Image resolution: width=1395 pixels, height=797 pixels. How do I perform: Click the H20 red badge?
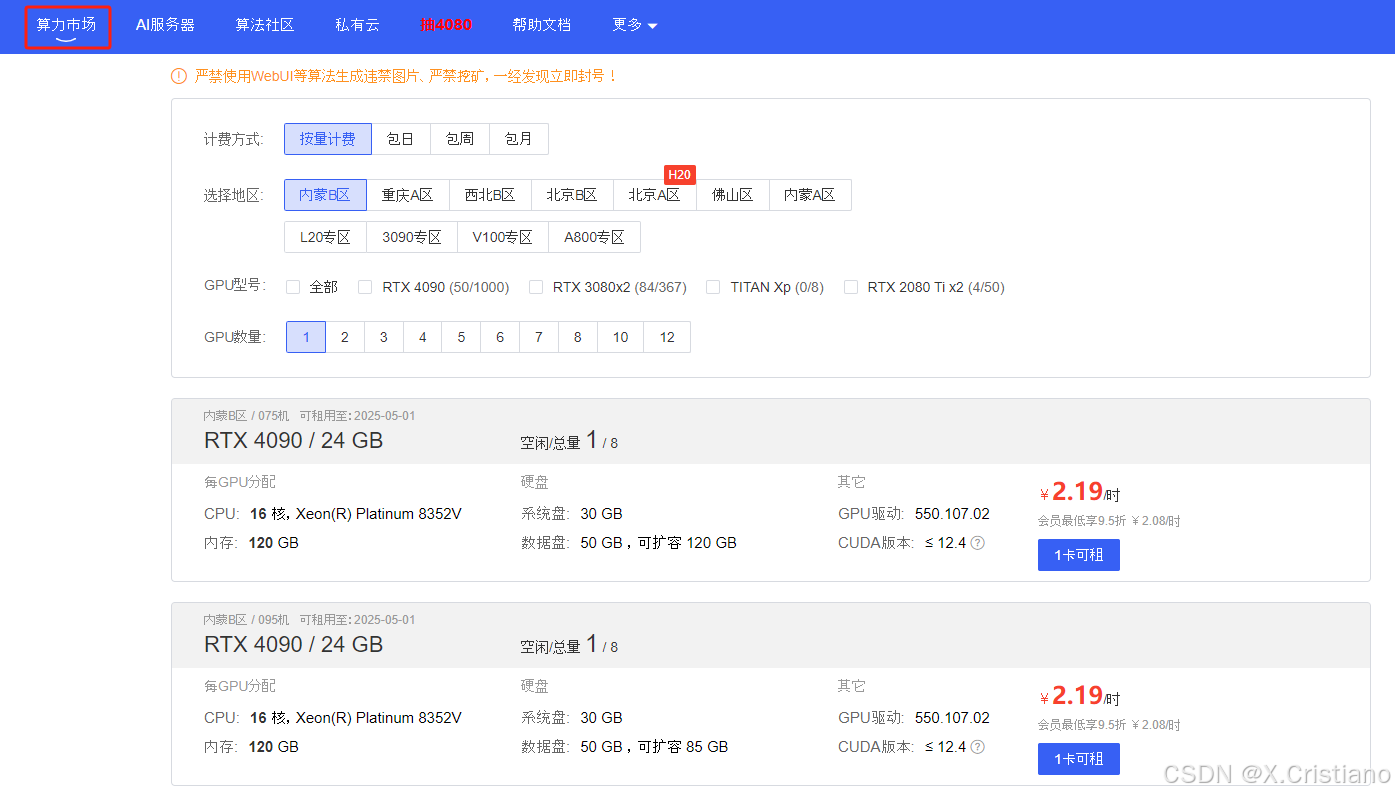click(x=680, y=175)
